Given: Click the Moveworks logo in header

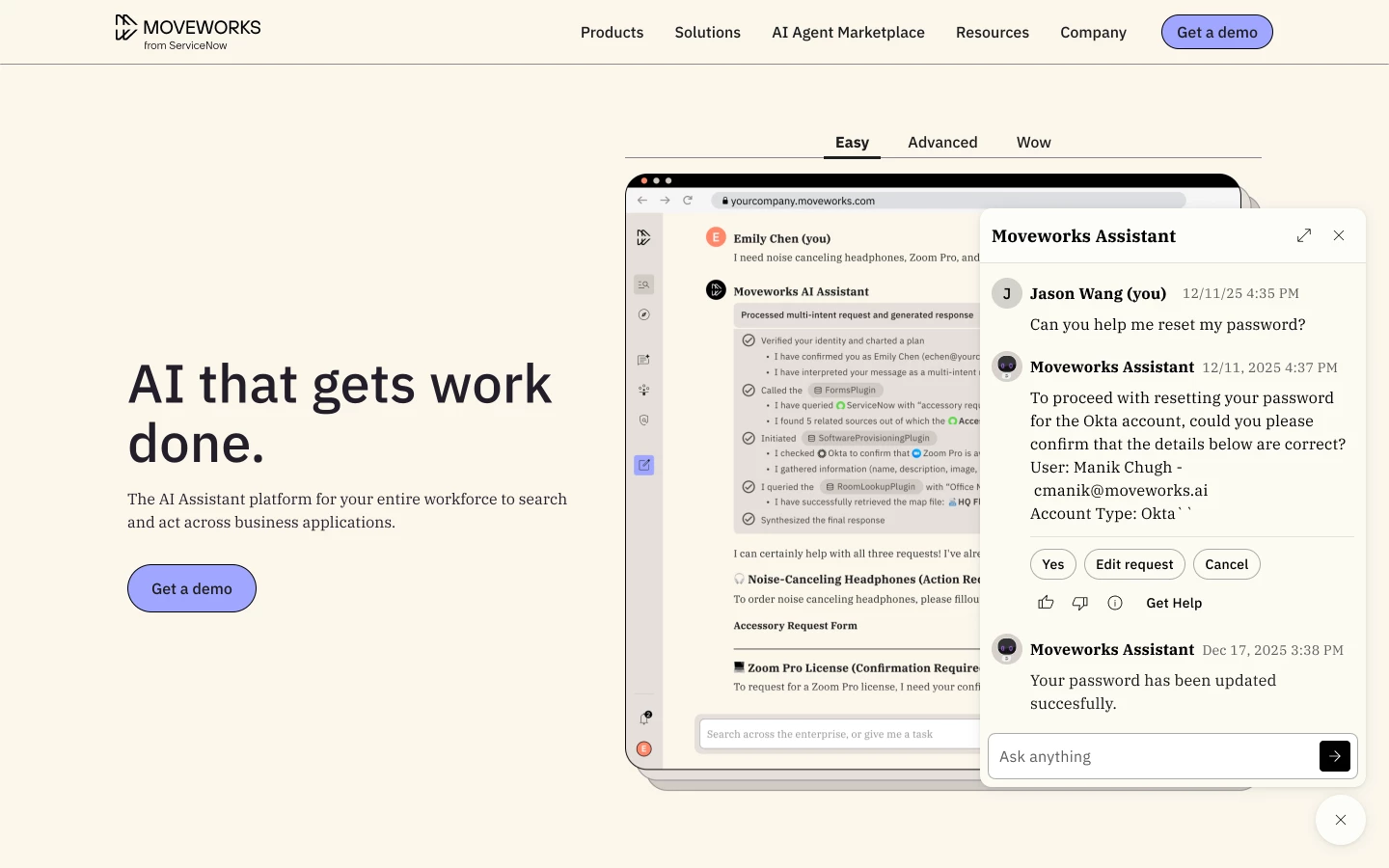Looking at the screenshot, I should coord(188,32).
